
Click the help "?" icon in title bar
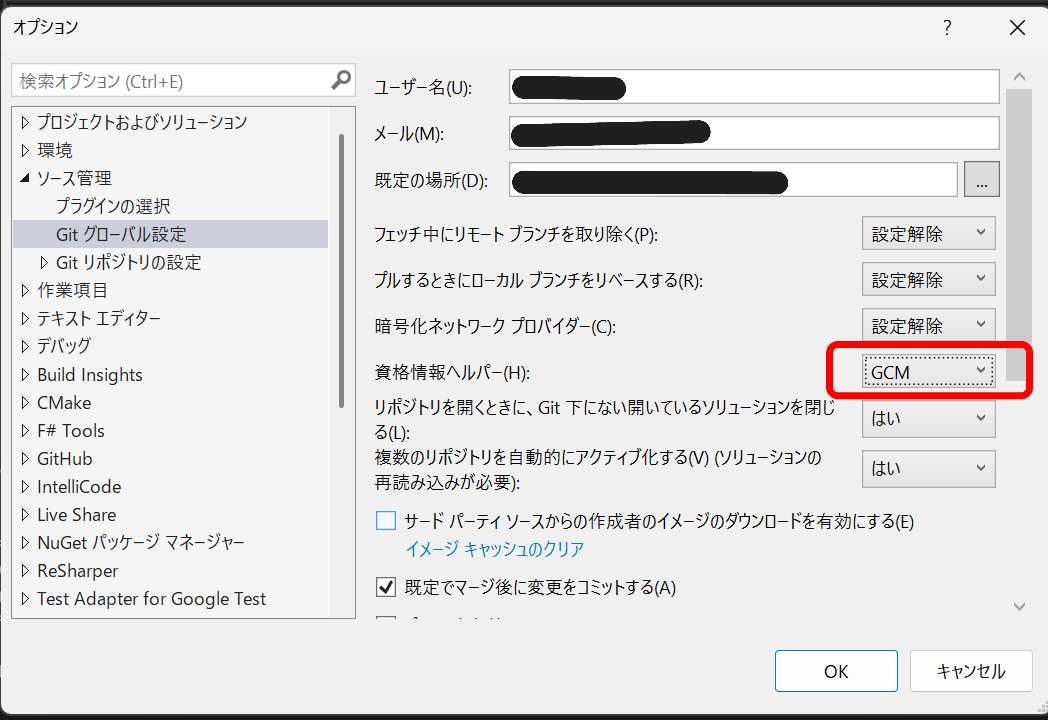[x=946, y=29]
